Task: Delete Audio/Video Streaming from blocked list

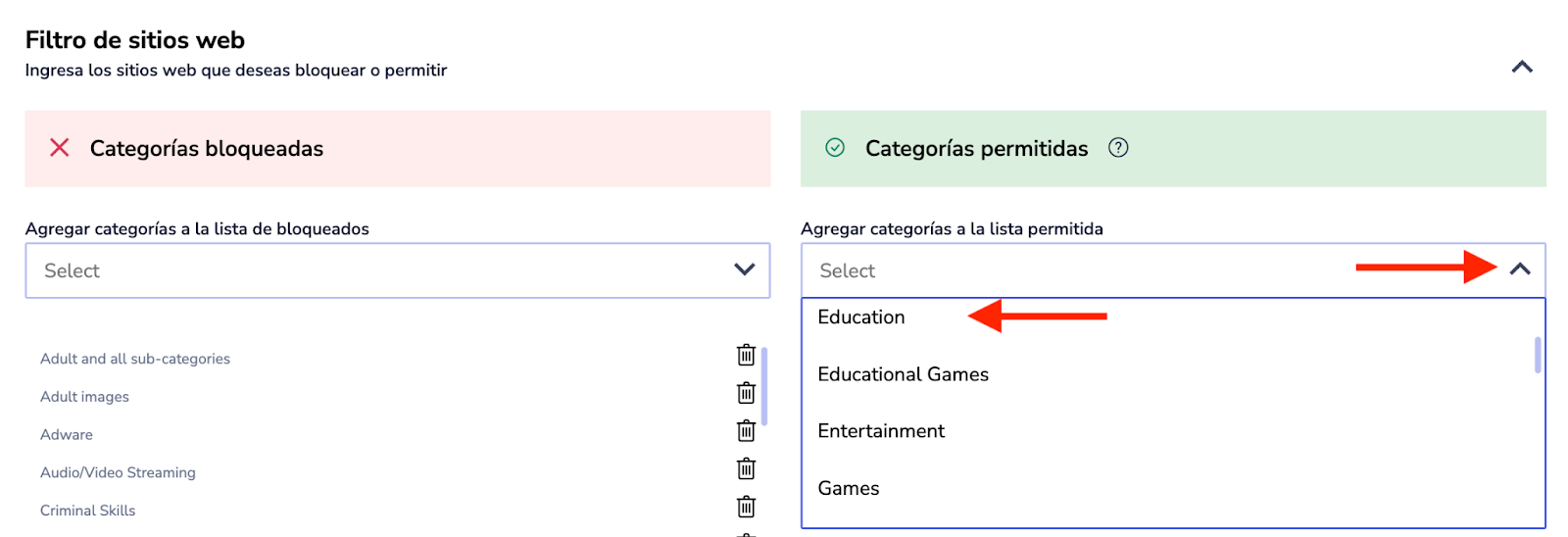Action: (746, 469)
